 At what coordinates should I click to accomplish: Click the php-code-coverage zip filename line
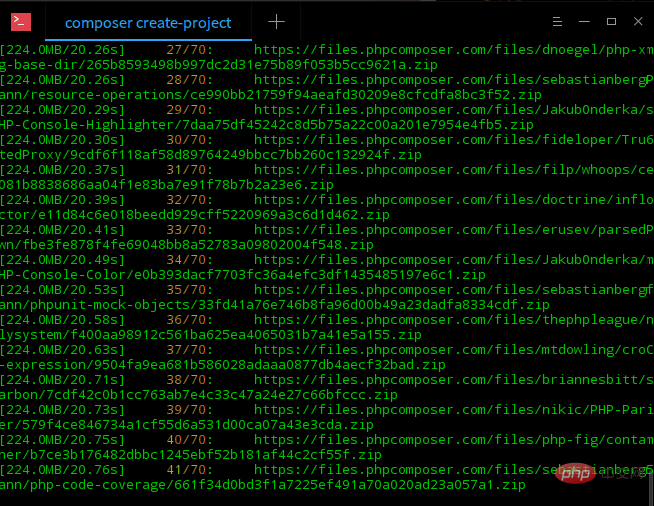point(263,485)
